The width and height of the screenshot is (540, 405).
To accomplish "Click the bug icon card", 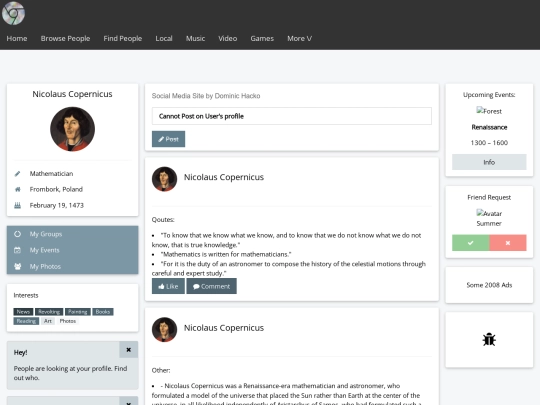I will [x=489, y=340].
